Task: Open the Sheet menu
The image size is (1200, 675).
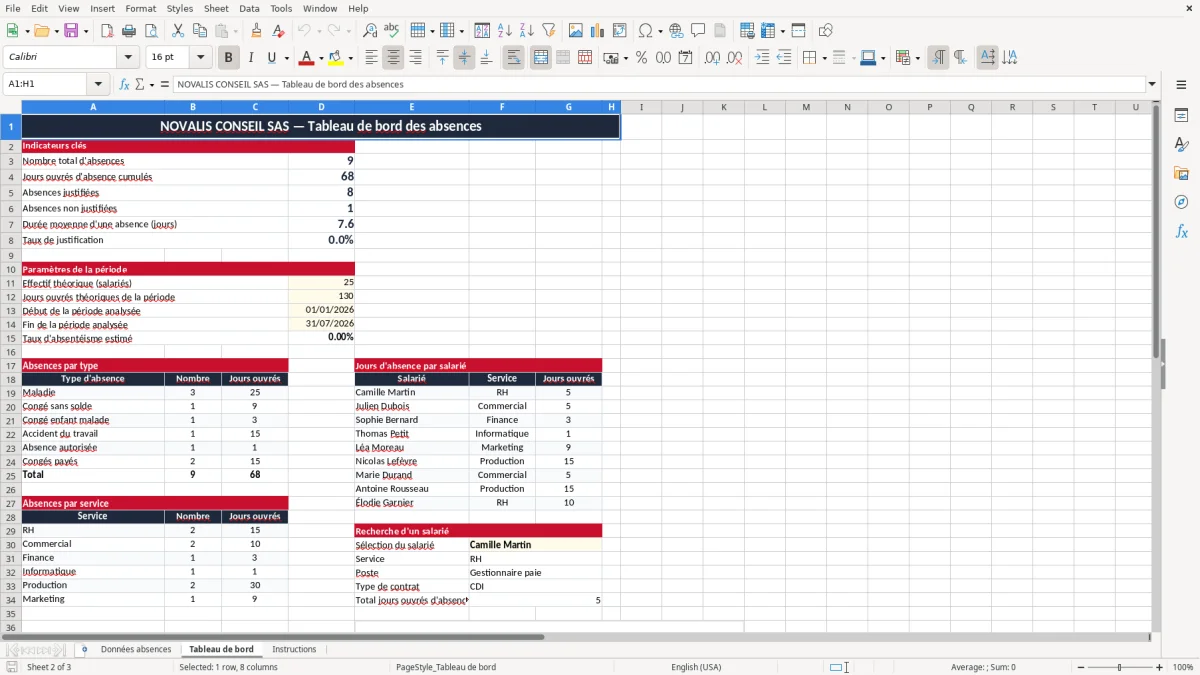Action: point(216,8)
